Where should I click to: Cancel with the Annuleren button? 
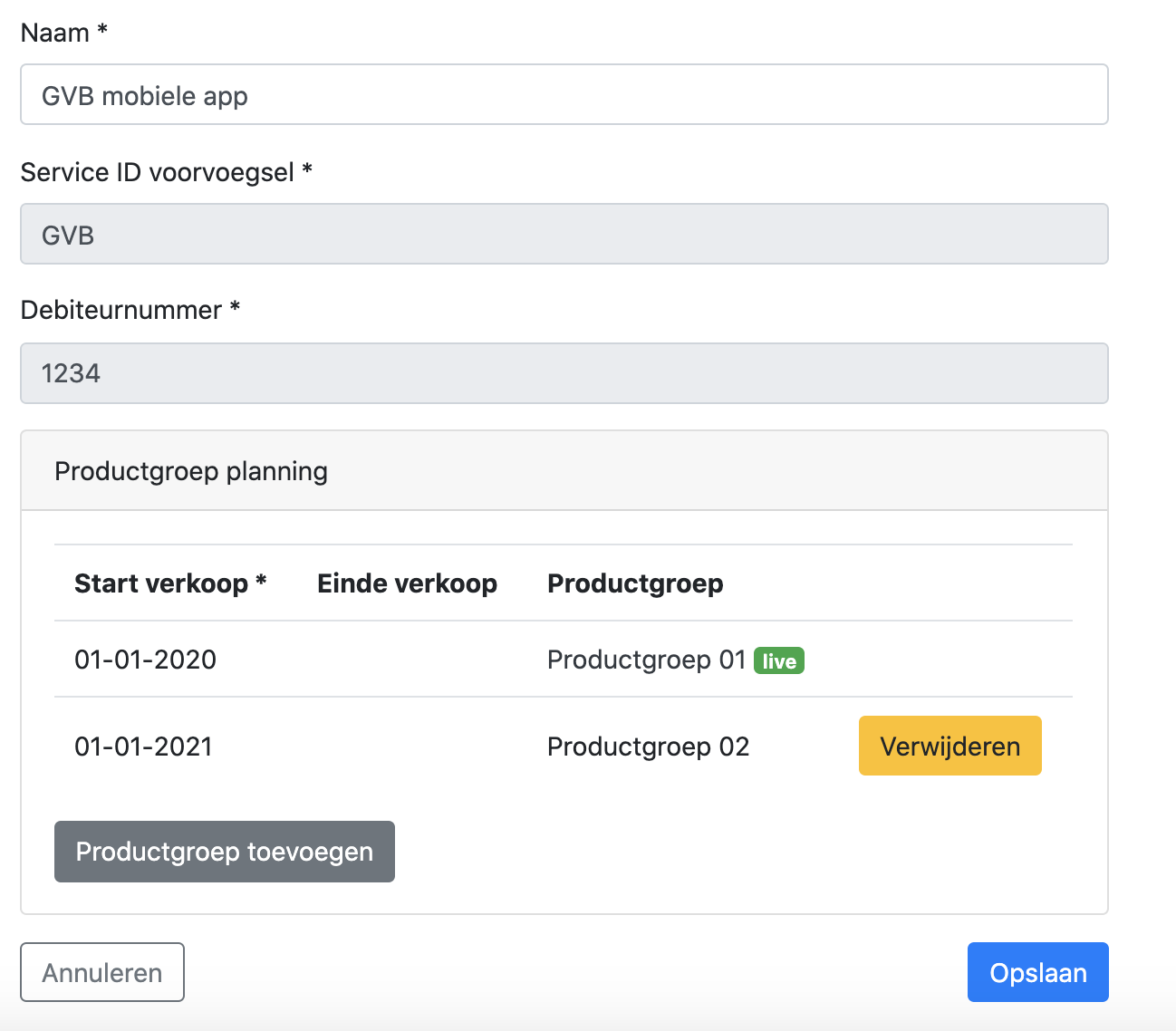(102, 972)
